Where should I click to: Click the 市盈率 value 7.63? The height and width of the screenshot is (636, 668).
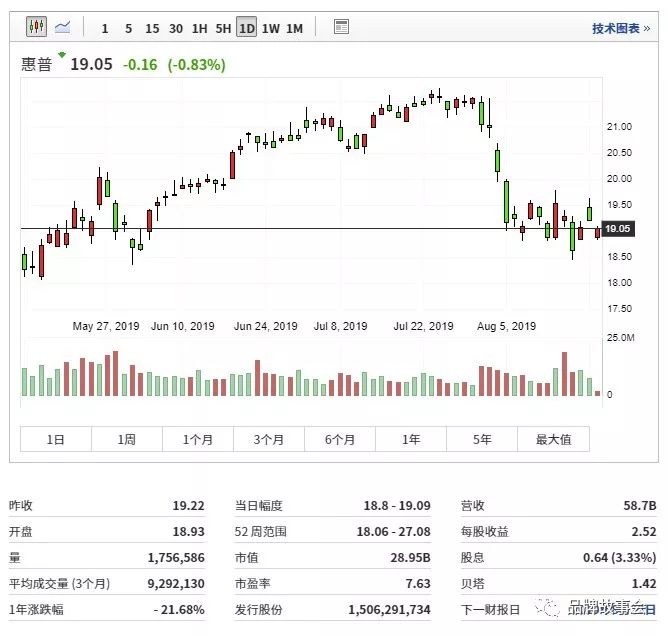(418, 584)
